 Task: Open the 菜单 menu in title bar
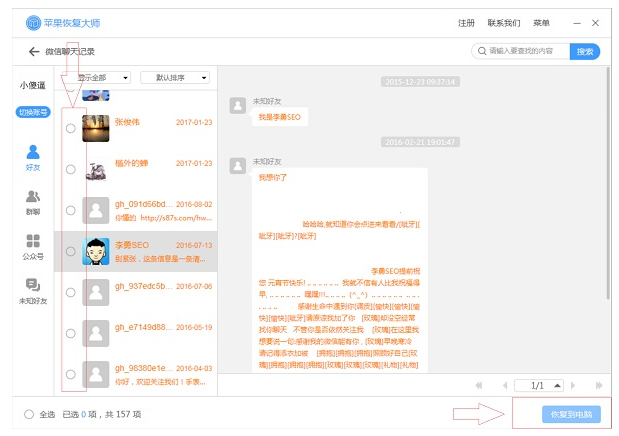[541, 22]
